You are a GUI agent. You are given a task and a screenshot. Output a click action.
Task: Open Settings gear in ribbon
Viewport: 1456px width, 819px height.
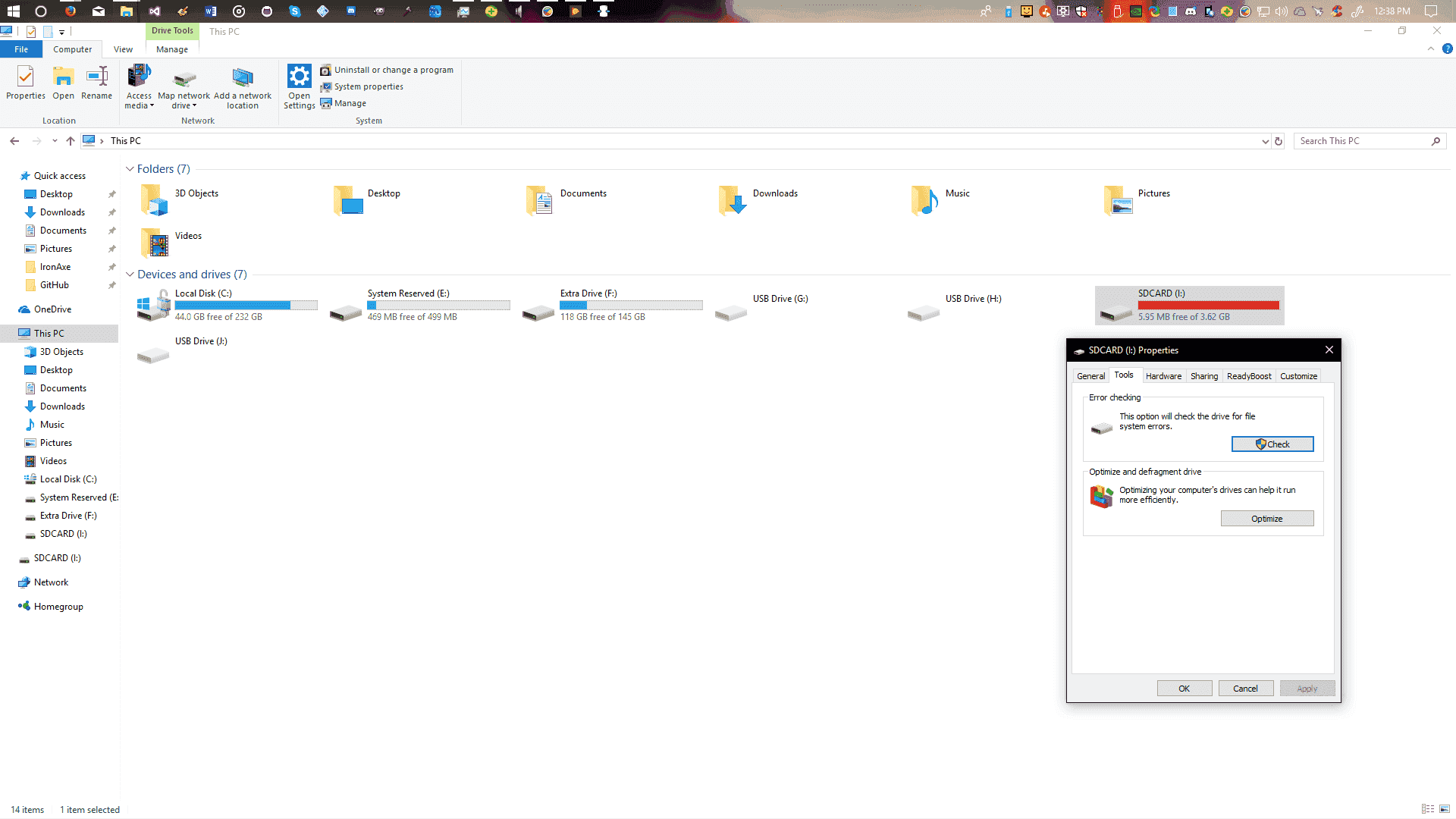(x=300, y=86)
